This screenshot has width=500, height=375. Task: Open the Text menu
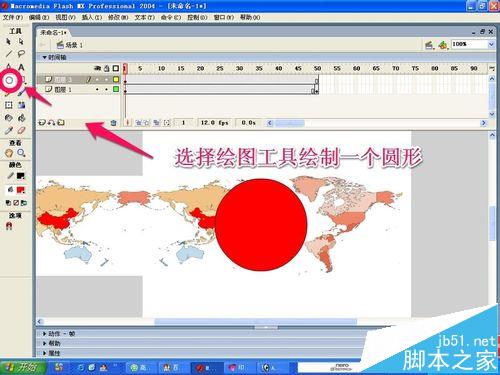pyautogui.click(x=144, y=17)
